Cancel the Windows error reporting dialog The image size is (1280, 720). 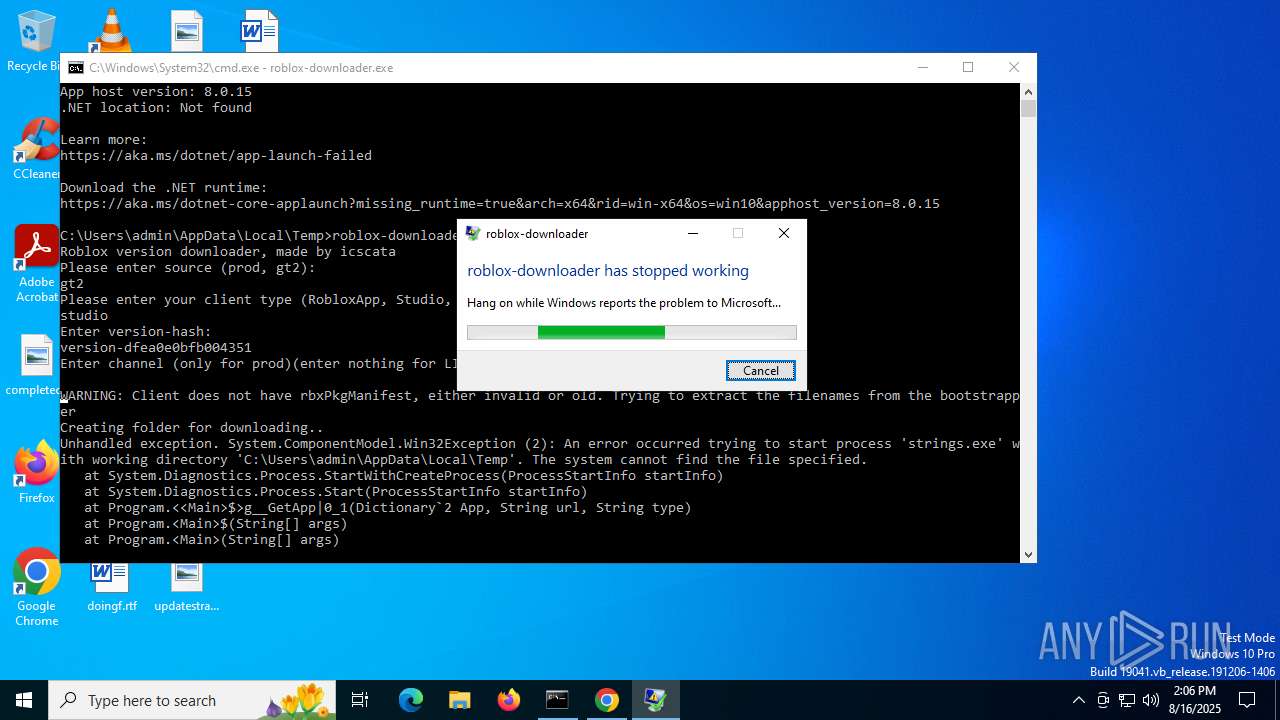coord(761,370)
